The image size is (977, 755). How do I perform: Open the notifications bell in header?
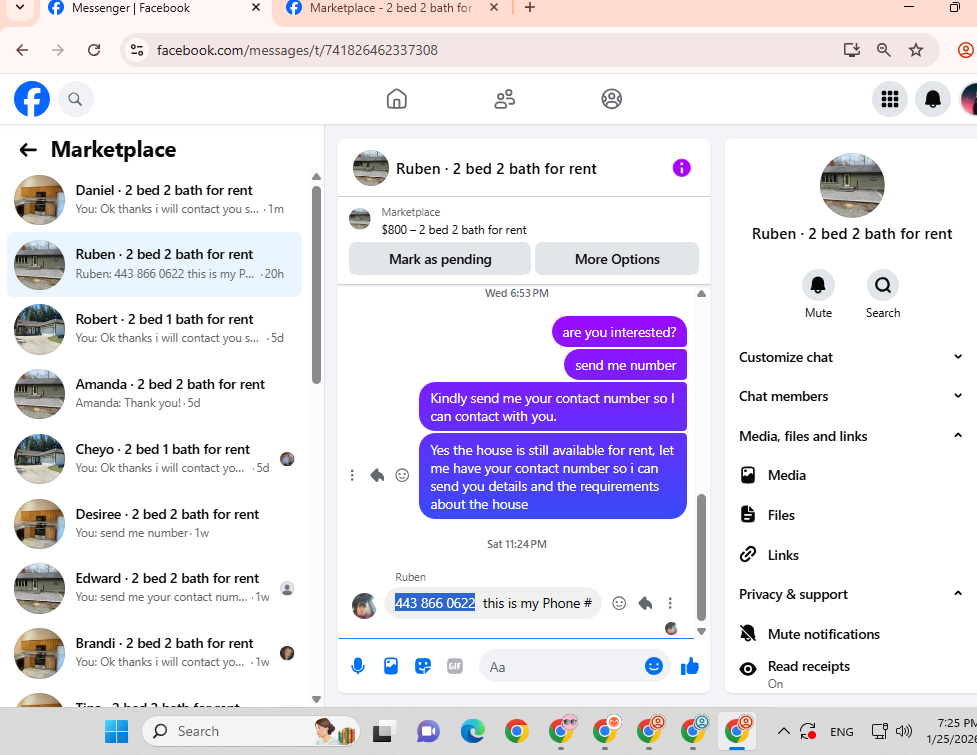pos(932,99)
